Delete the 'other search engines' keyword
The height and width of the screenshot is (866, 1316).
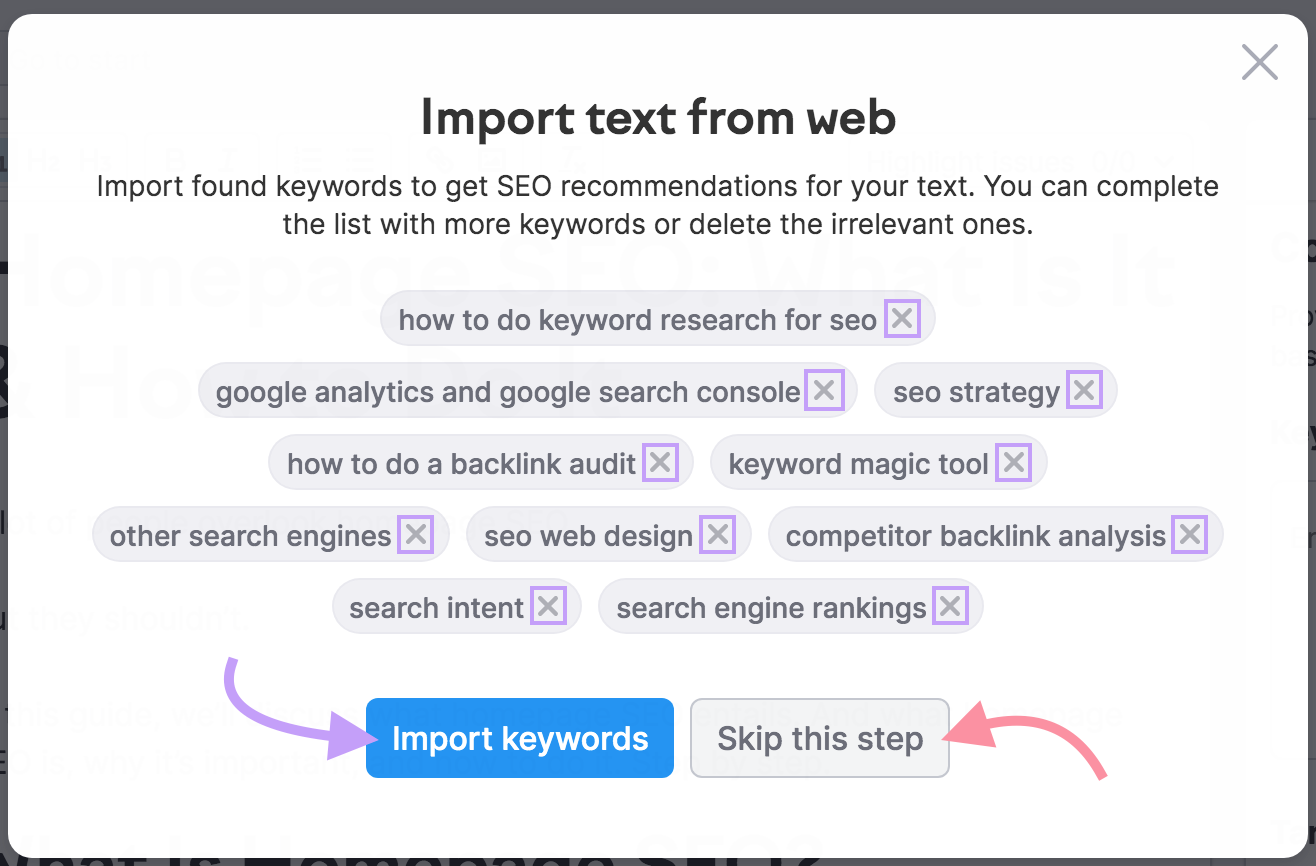[x=416, y=536]
